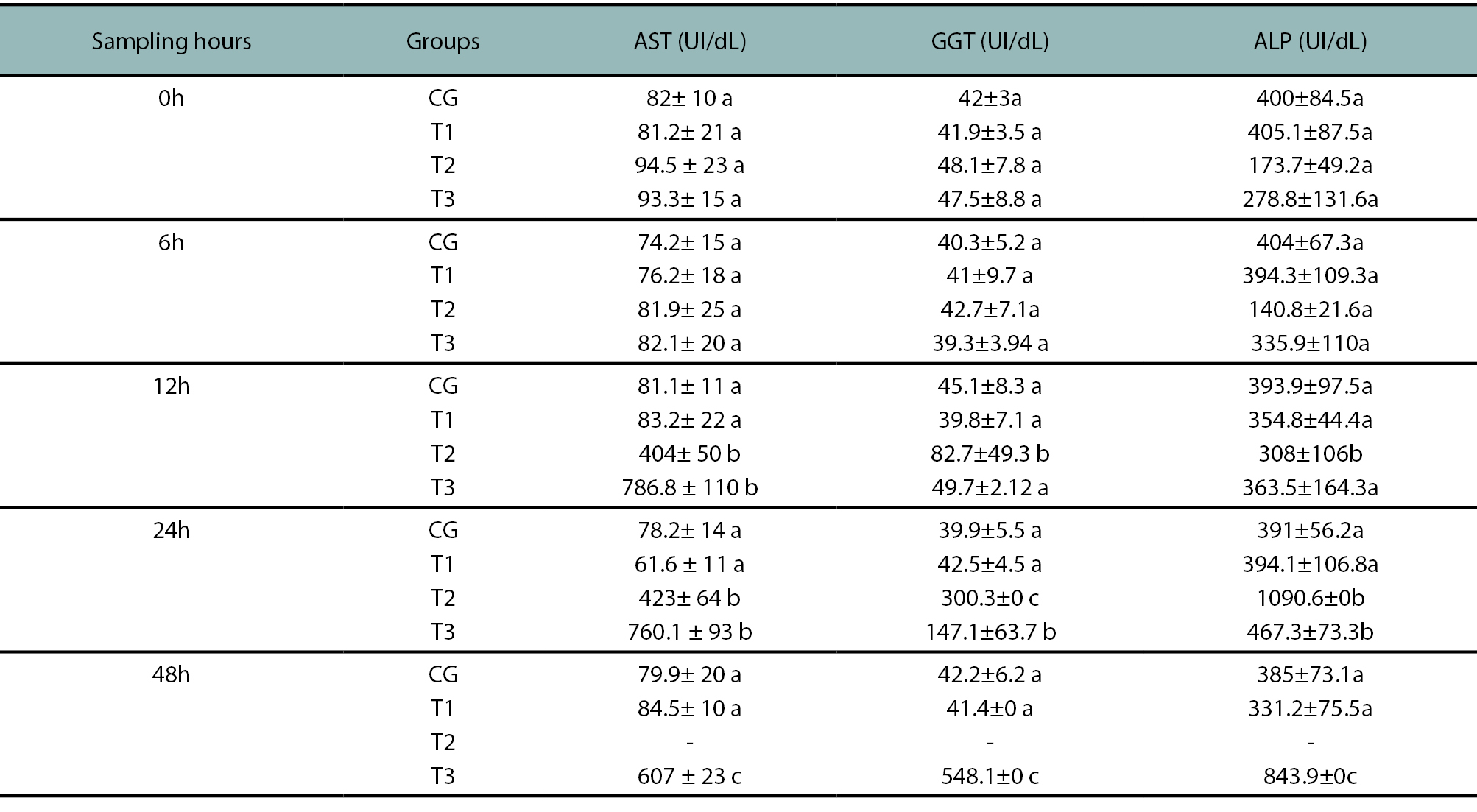The width and height of the screenshot is (1477, 812).
Task: Select the GGT value 300.3±0 c
Action: point(990,598)
